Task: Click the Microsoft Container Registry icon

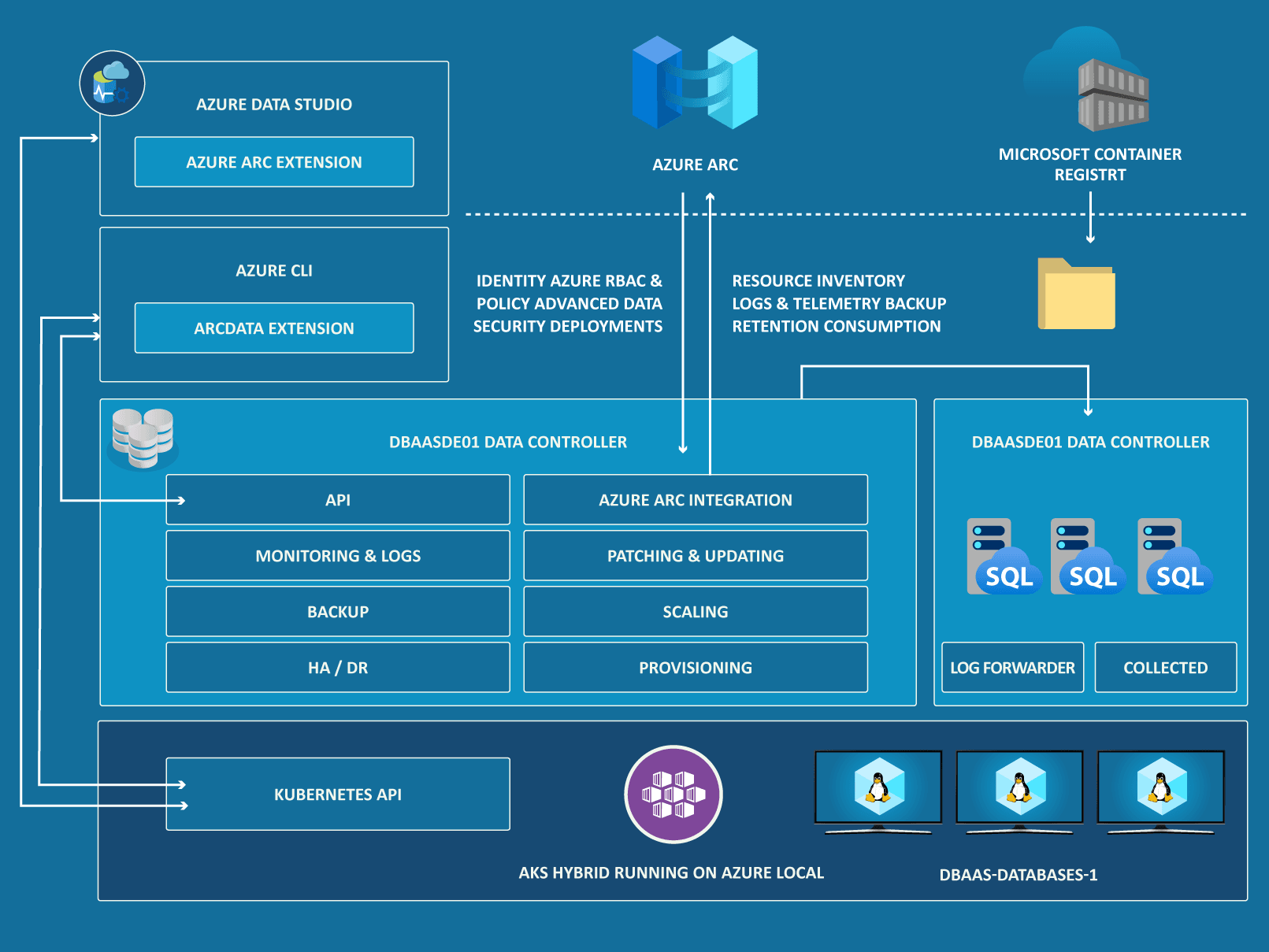Action: pos(1087,79)
